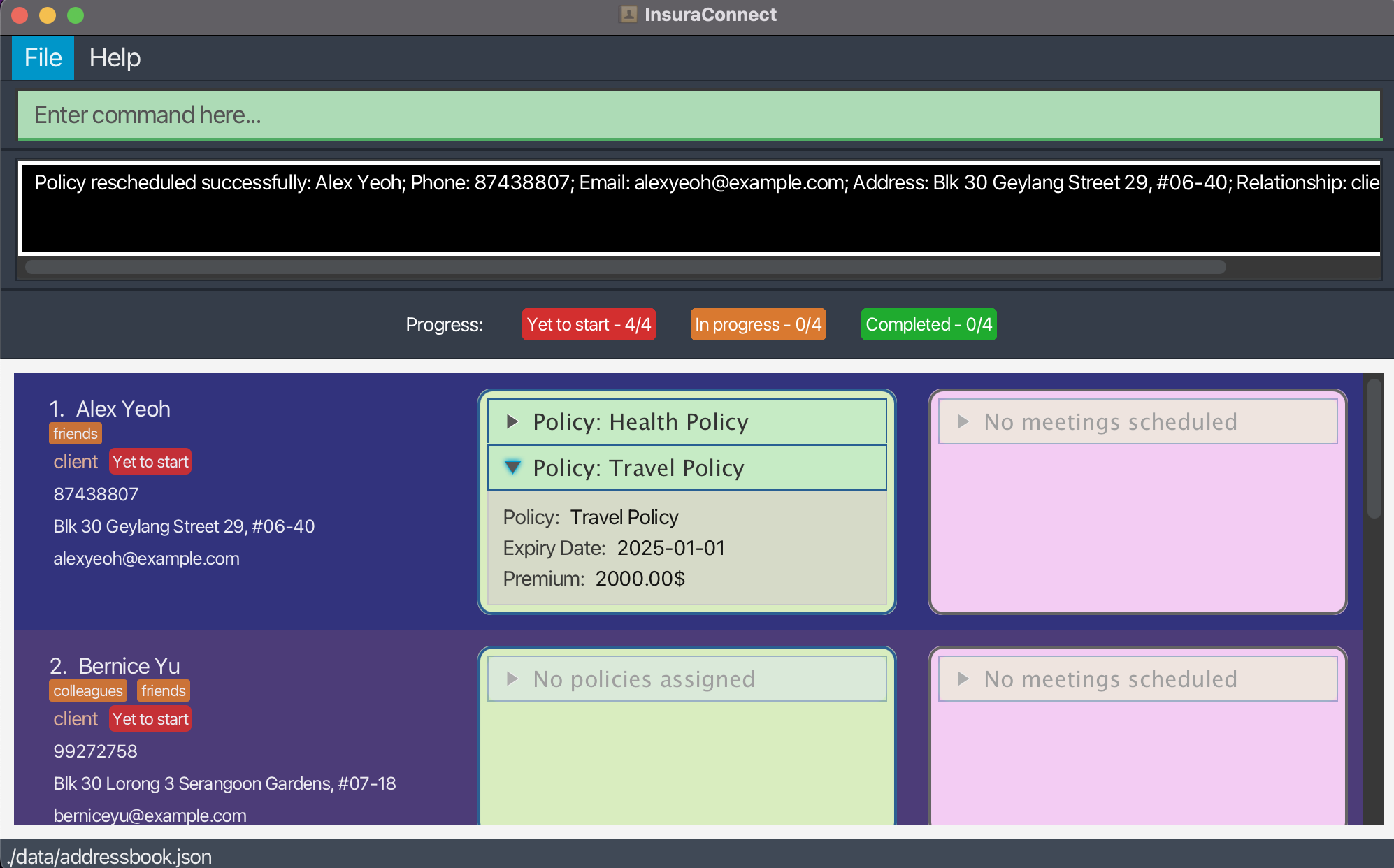The width and height of the screenshot is (1394, 868).
Task: Click address Blk 30 Geylang Street 29
Action: coord(184,526)
